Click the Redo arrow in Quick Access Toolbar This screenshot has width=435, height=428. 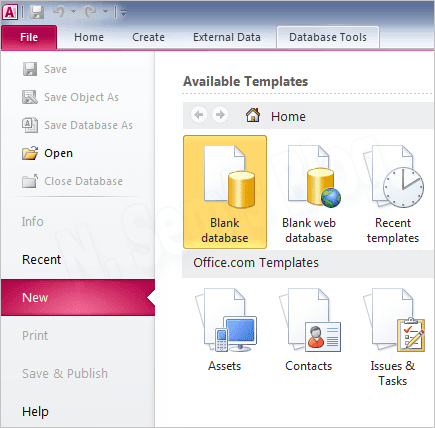[90, 12]
